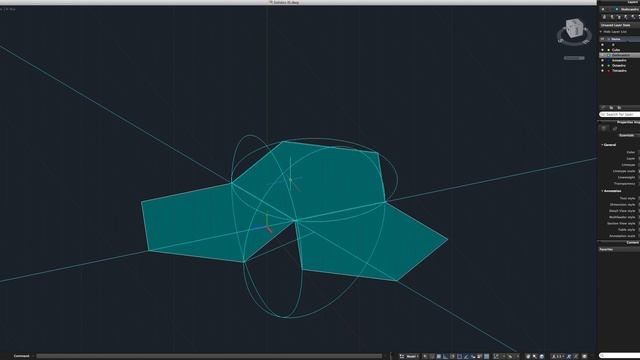Click in the Search for layer field
The height and width of the screenshot is (360, 640).
tap(620, 114)
